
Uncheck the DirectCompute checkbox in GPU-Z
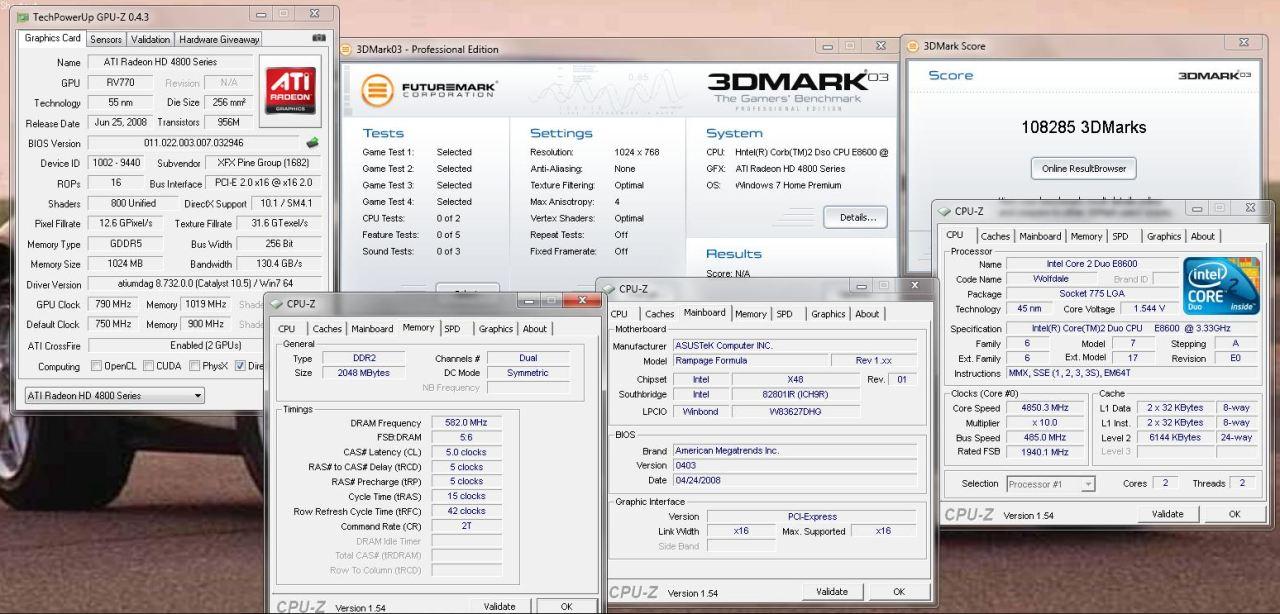[240, 366]
